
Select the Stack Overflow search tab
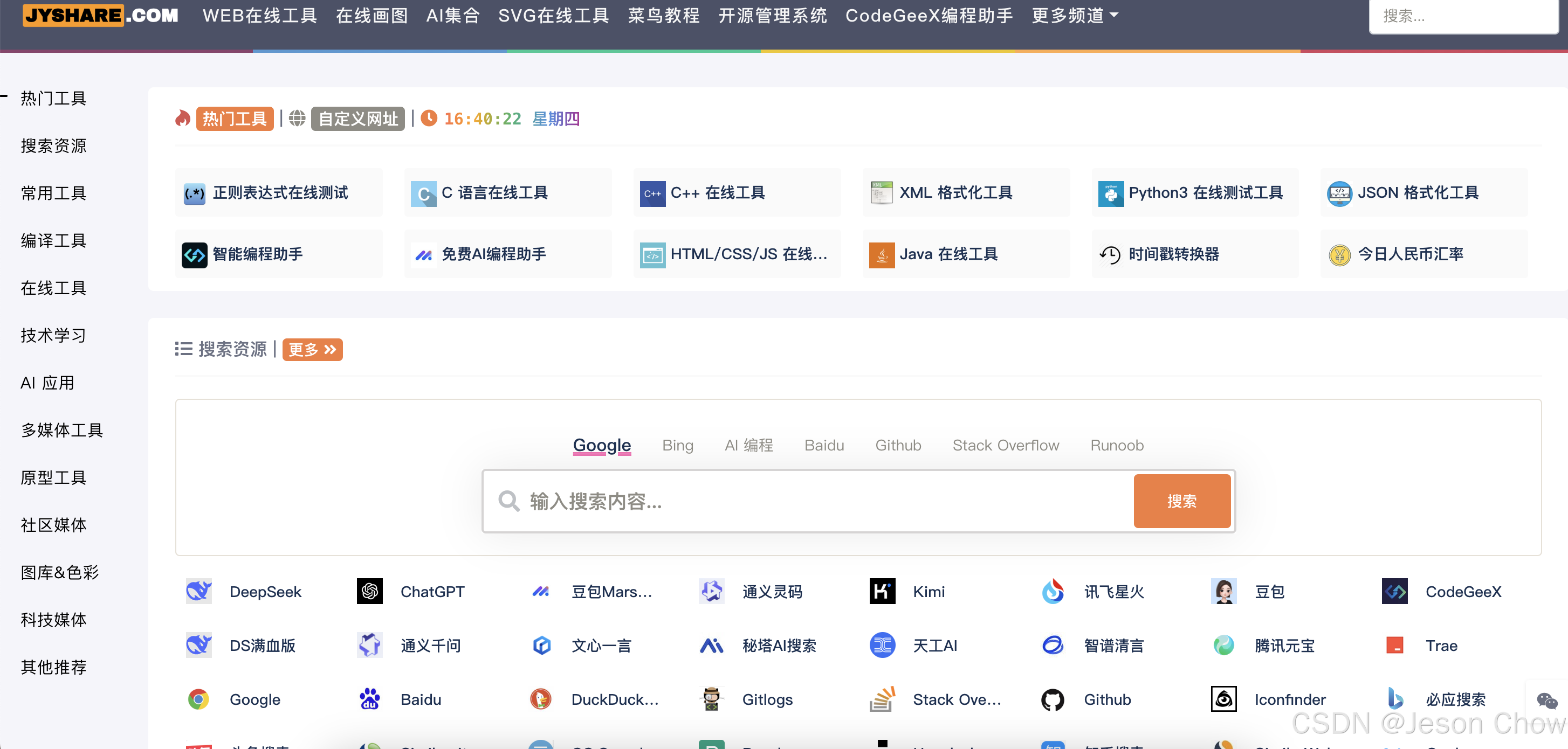[x=1005, y=446]
